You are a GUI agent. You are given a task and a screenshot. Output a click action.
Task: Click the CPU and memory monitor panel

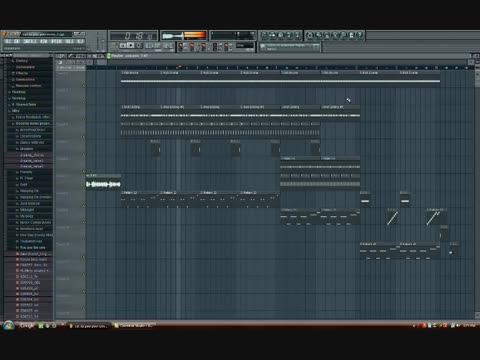click(x=233, y=35)
